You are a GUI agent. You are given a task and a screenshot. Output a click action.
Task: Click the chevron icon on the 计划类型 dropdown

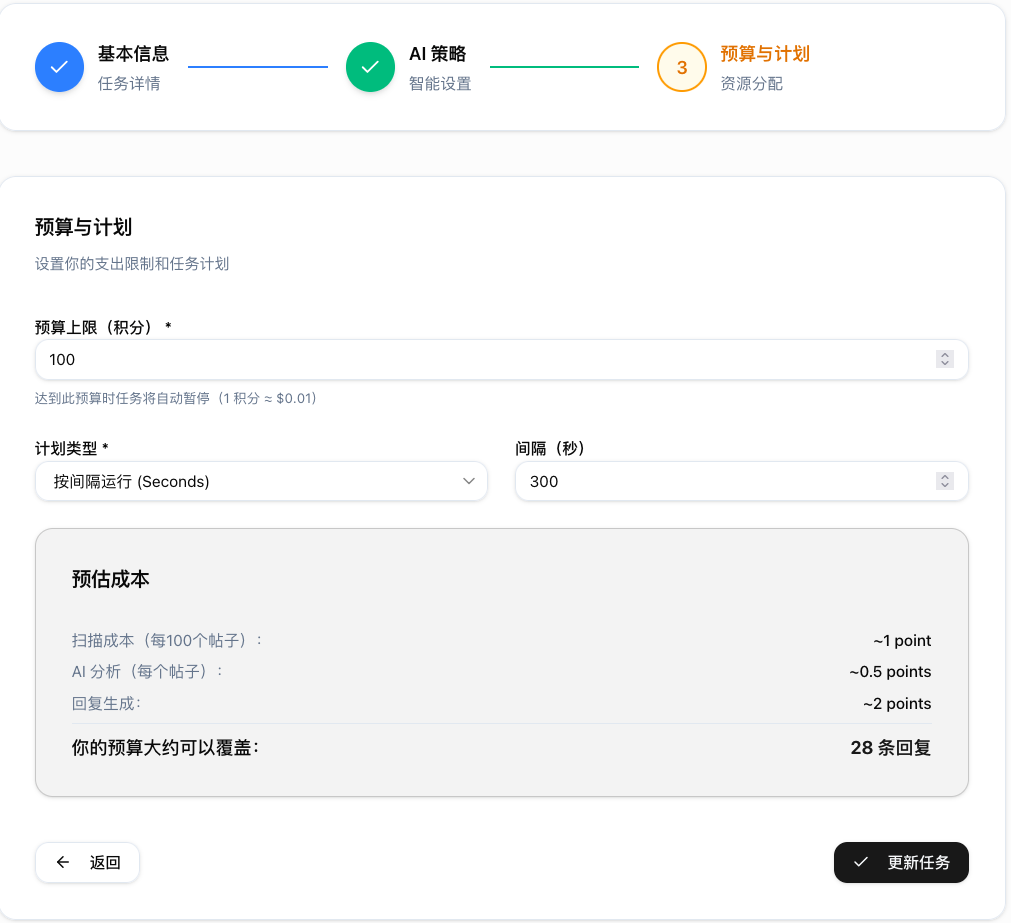[468, 481]
